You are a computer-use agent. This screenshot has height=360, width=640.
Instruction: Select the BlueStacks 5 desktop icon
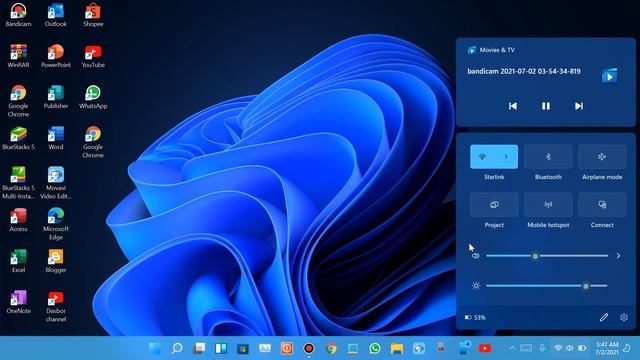[x=18, y=138]
